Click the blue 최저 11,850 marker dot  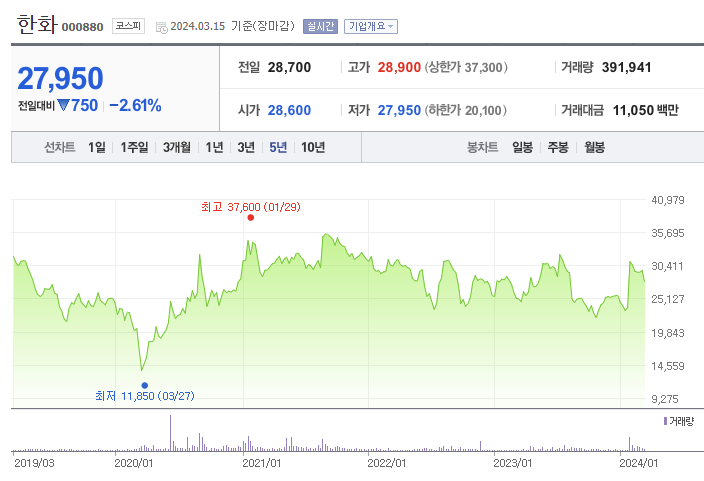pyautogui.click(x=145, y=385)
